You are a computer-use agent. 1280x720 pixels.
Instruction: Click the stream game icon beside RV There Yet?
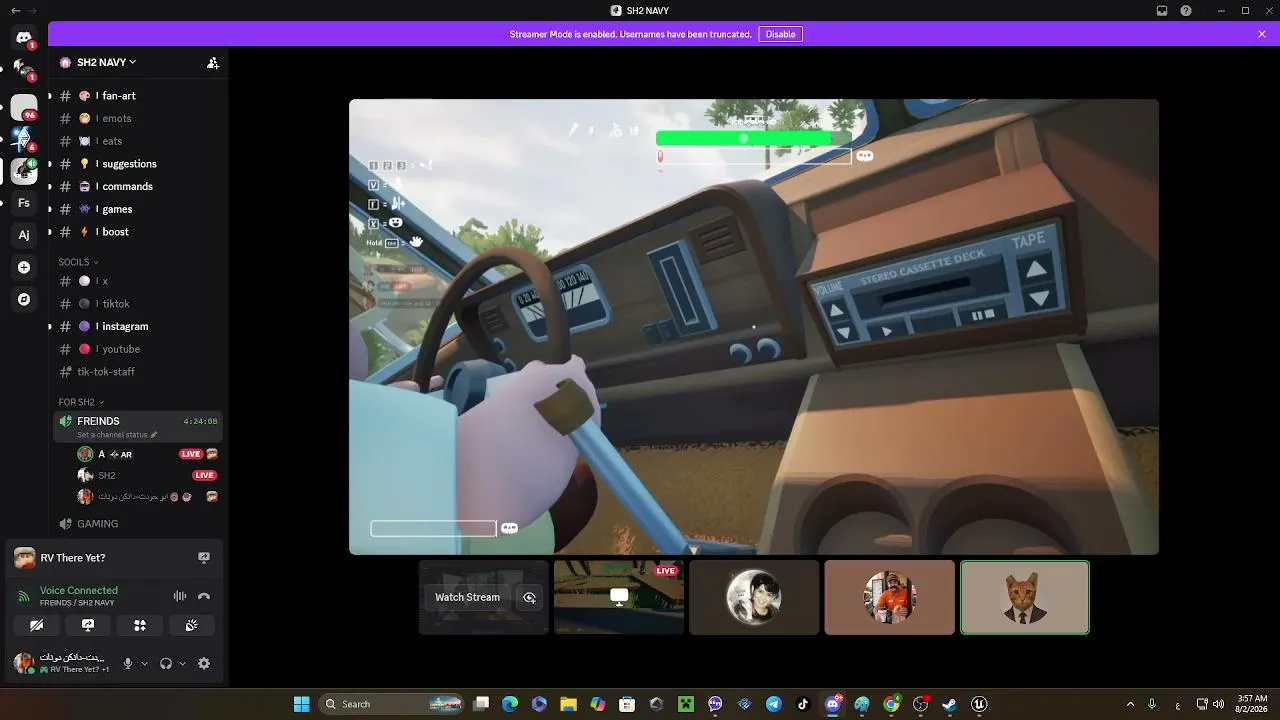[204, 558]
